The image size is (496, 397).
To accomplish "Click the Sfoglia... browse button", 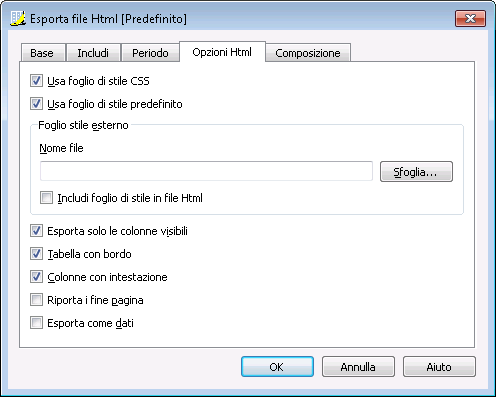I will point(416,172).
